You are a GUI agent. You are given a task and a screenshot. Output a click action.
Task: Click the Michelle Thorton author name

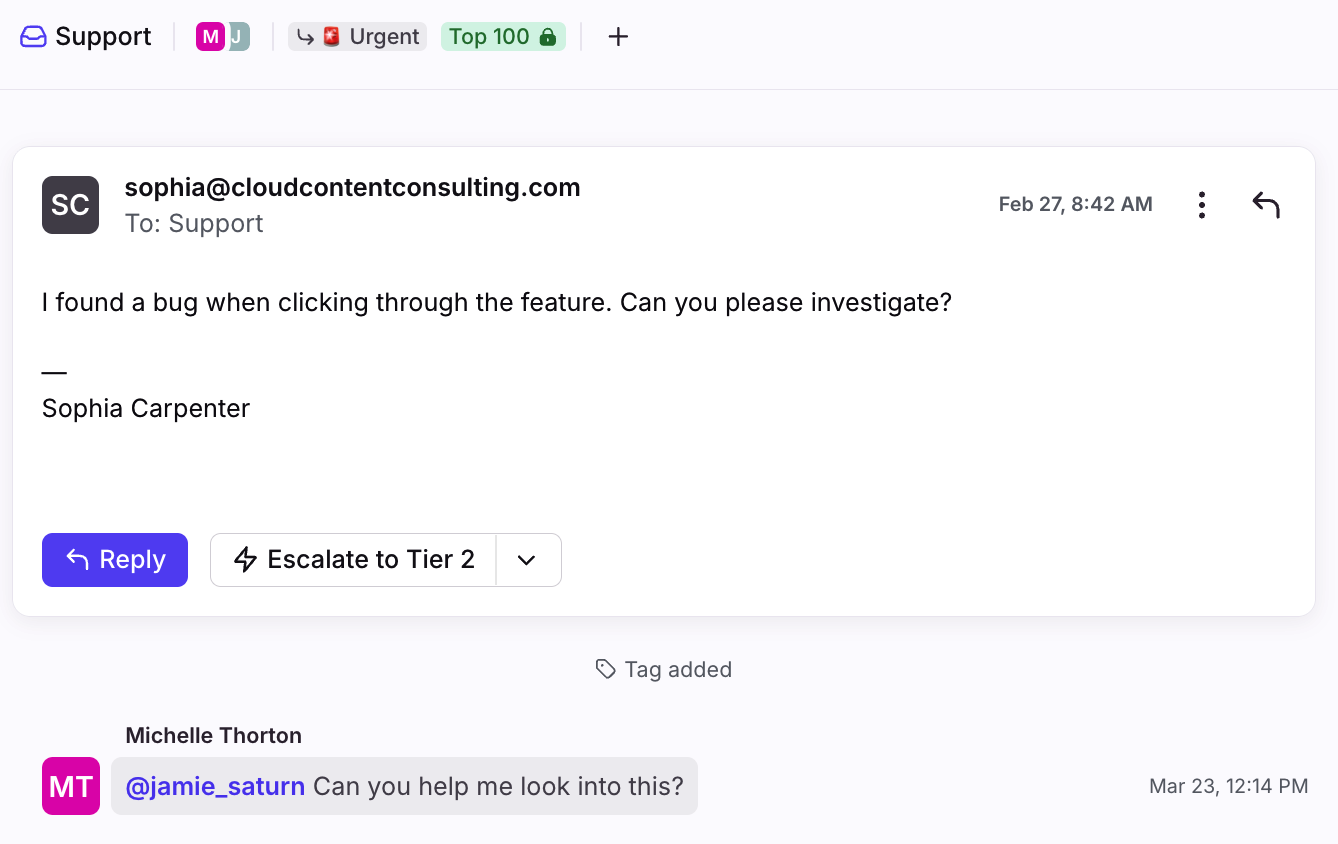coord(213,736)
